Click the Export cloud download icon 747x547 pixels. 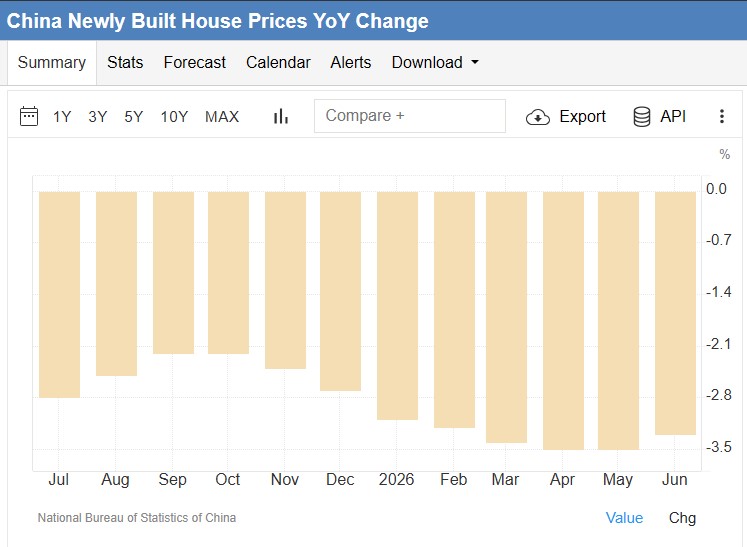pos(538,117)
